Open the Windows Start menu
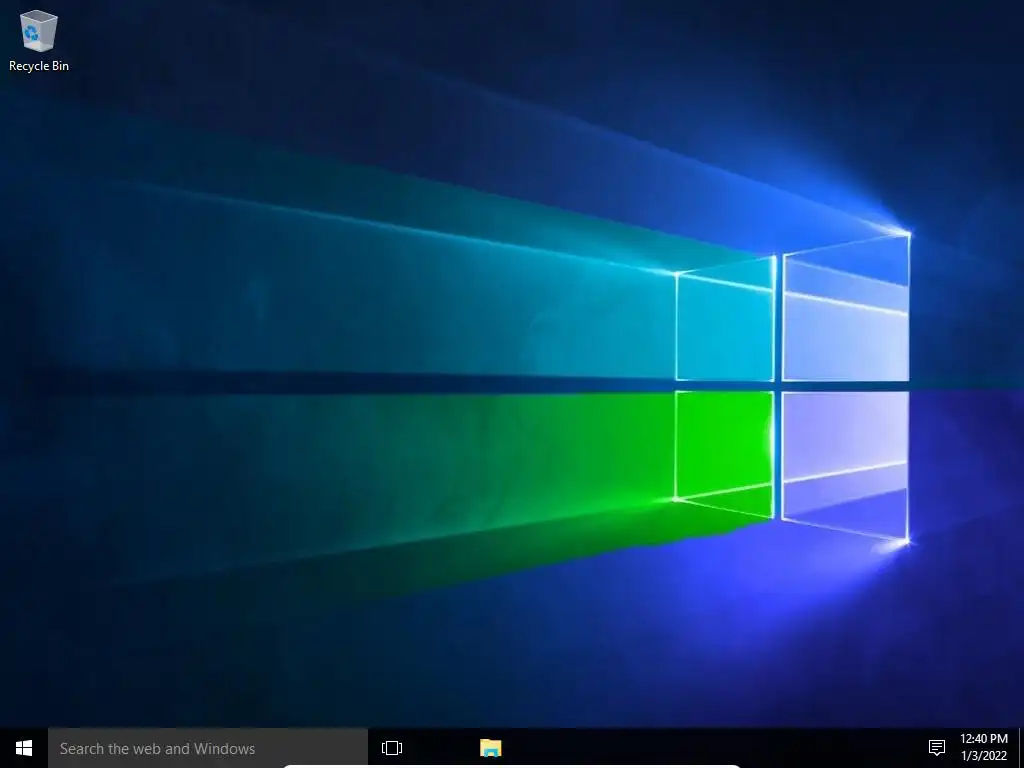 pyautogui.click(x=24, y=748)
